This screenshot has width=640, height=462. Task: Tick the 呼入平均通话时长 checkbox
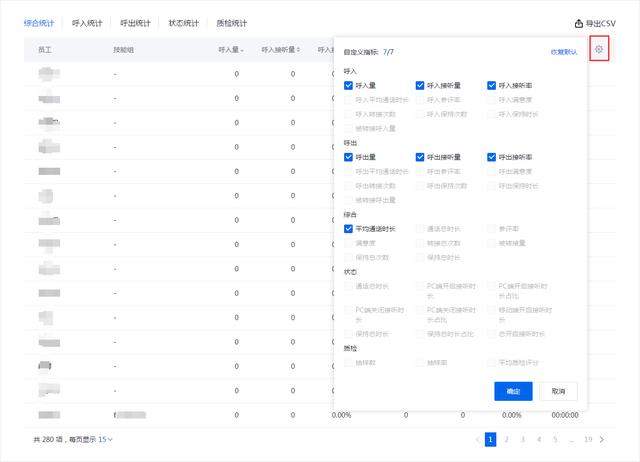(x=348, y=100)
